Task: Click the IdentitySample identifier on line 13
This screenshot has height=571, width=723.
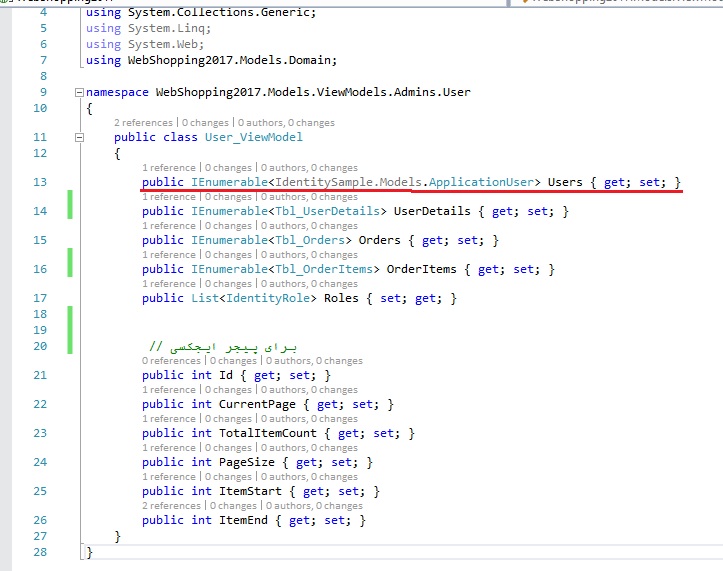Action: (325, 182)
